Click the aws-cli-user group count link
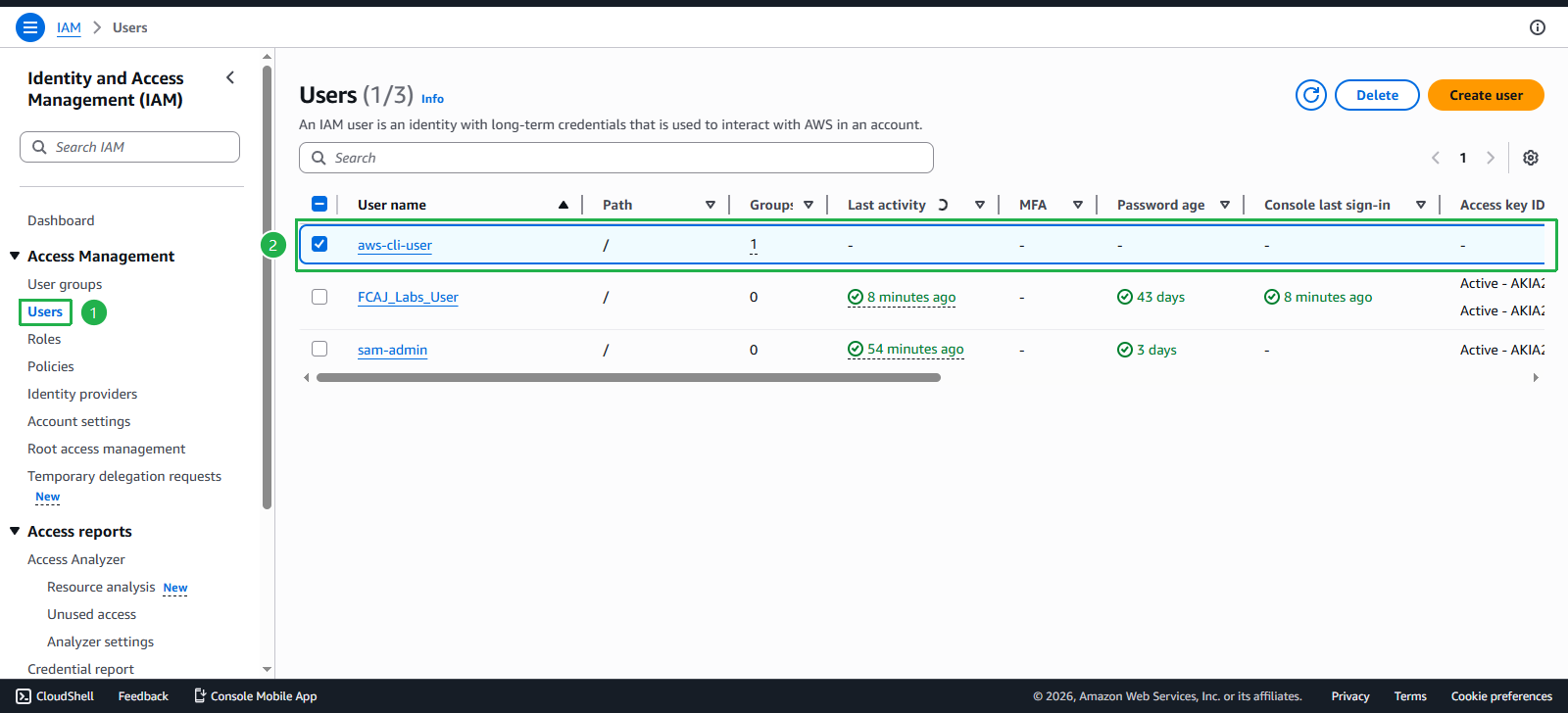 click(754, 244)
